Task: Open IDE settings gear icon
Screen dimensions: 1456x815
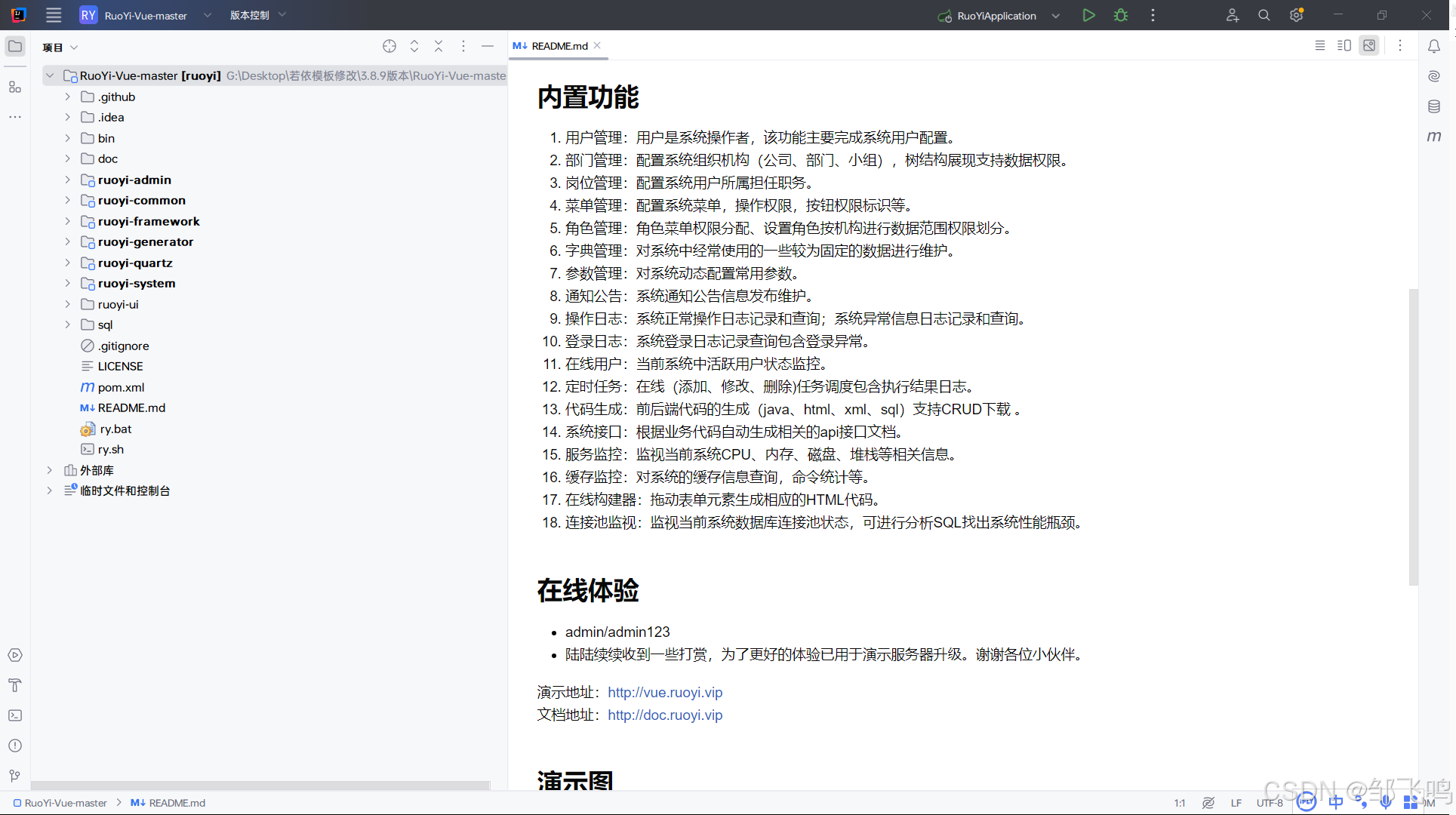Action: click(x=1296, y=15)
